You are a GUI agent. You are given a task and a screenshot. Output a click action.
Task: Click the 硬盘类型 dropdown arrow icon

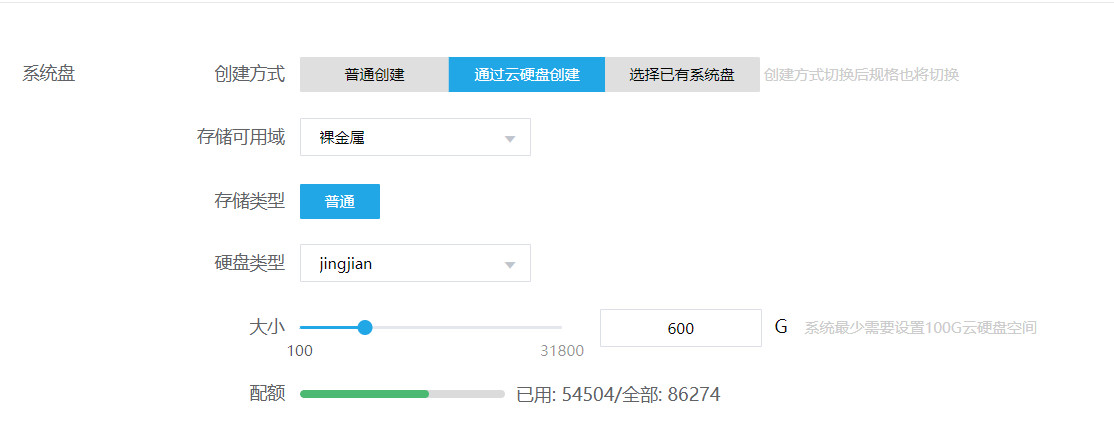click(510, 265)
